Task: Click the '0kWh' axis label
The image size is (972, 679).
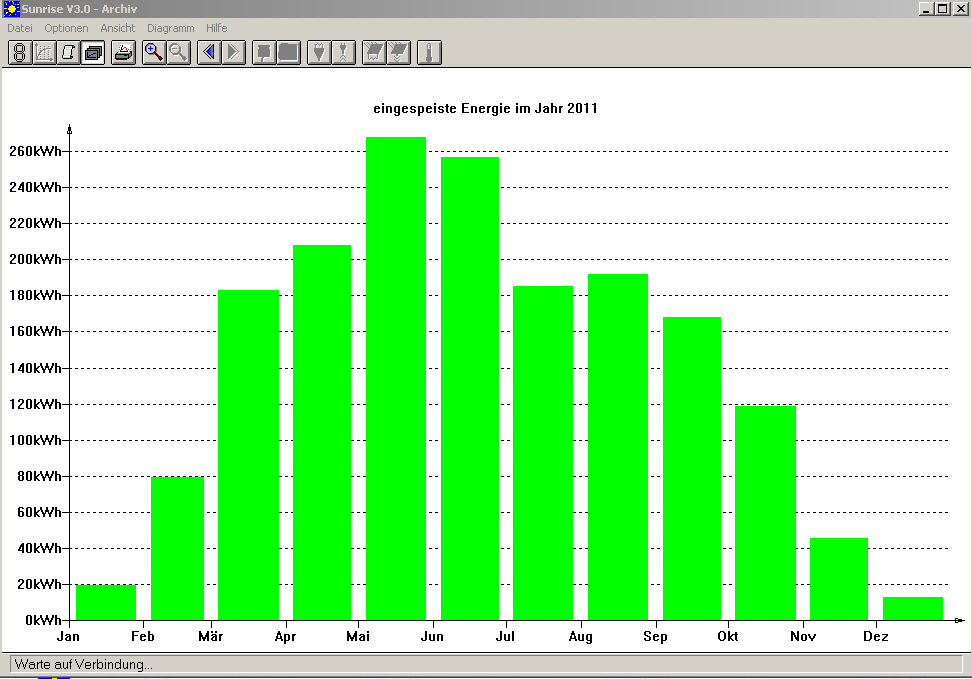Action: [43, 620]
